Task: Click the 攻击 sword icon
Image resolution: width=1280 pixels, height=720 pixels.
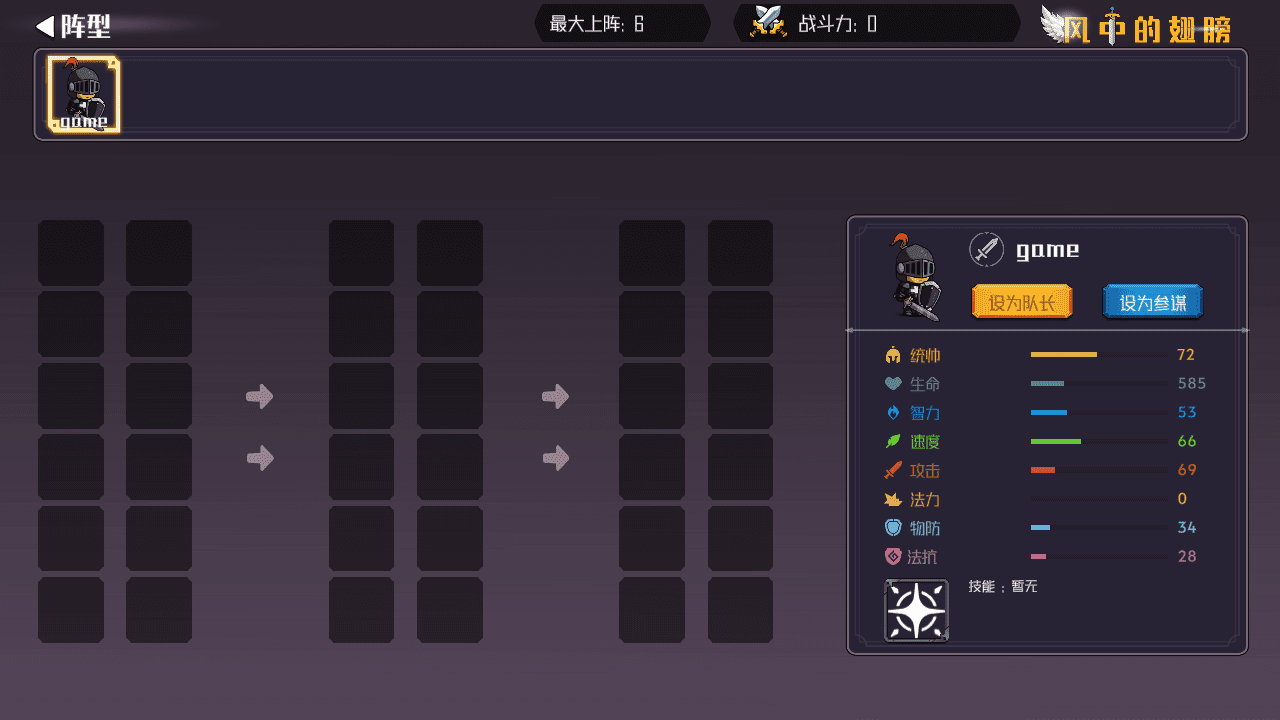Action: [893, 470]
